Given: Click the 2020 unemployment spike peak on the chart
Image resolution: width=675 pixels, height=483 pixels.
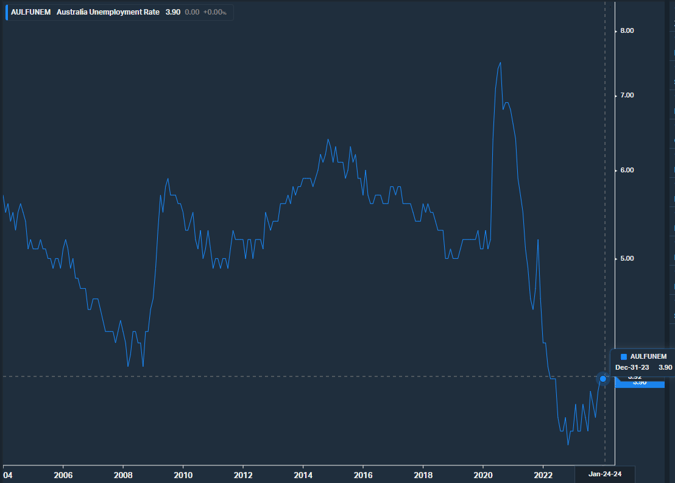Looking at the screenshot, I should [500, 63].
